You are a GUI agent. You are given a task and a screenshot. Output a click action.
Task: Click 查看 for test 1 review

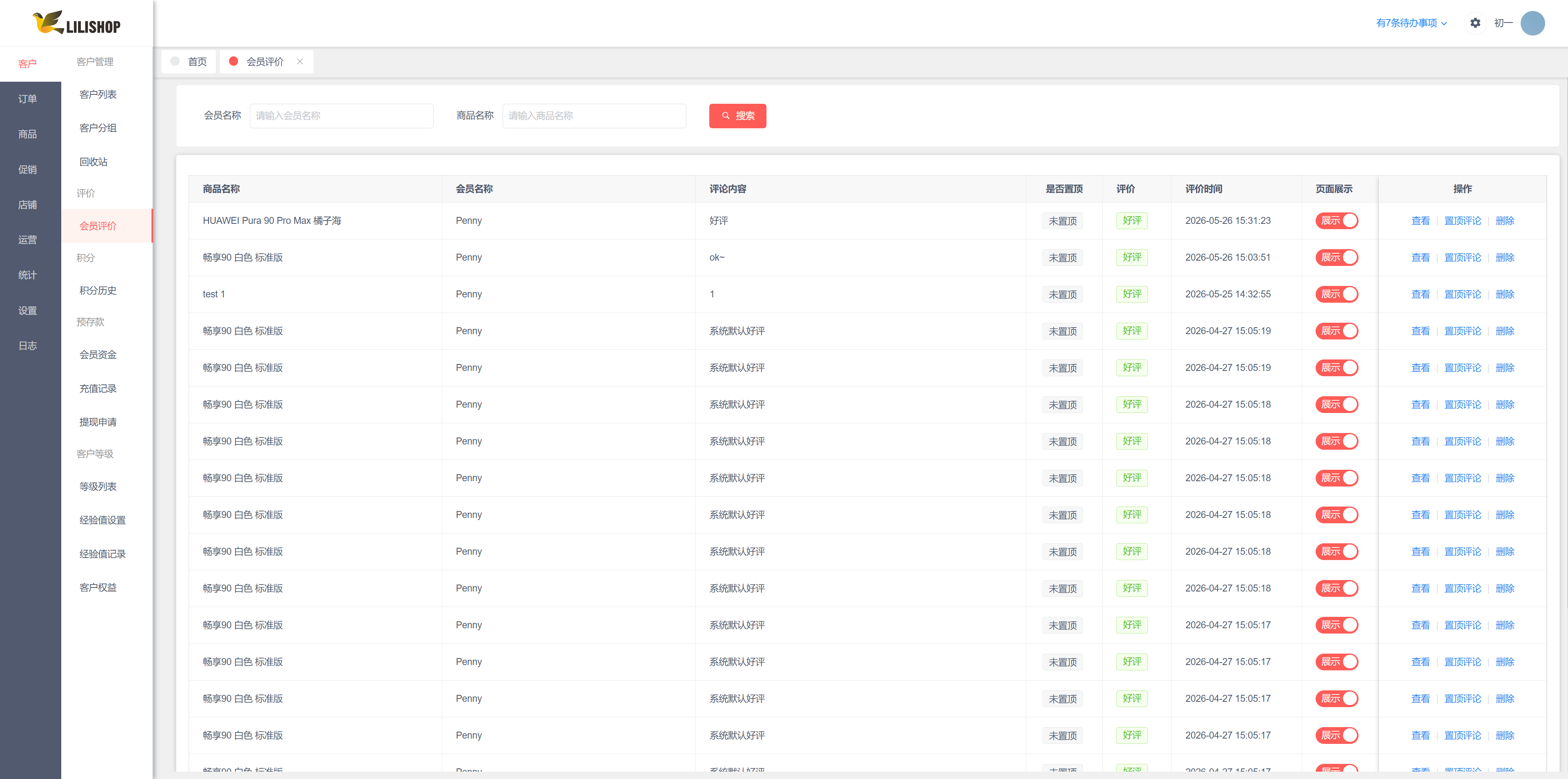pyautogui.click(x=1420, y=294)
